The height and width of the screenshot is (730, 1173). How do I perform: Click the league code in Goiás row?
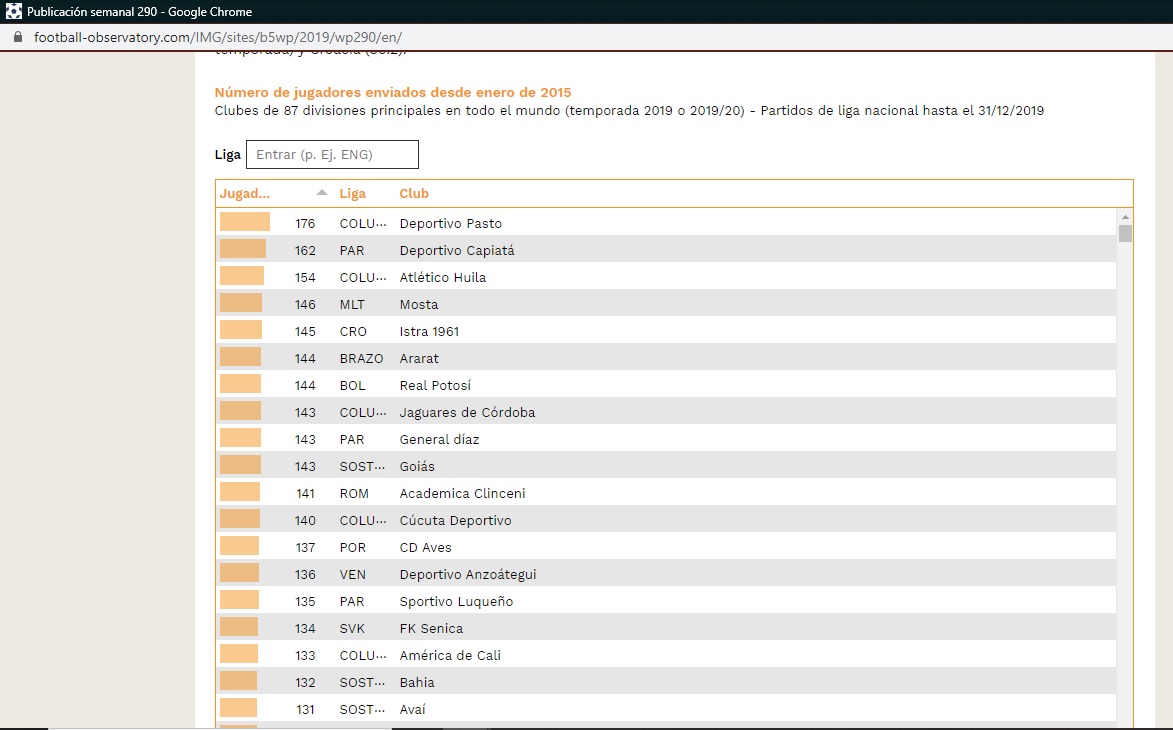click(x=363, y=466)
